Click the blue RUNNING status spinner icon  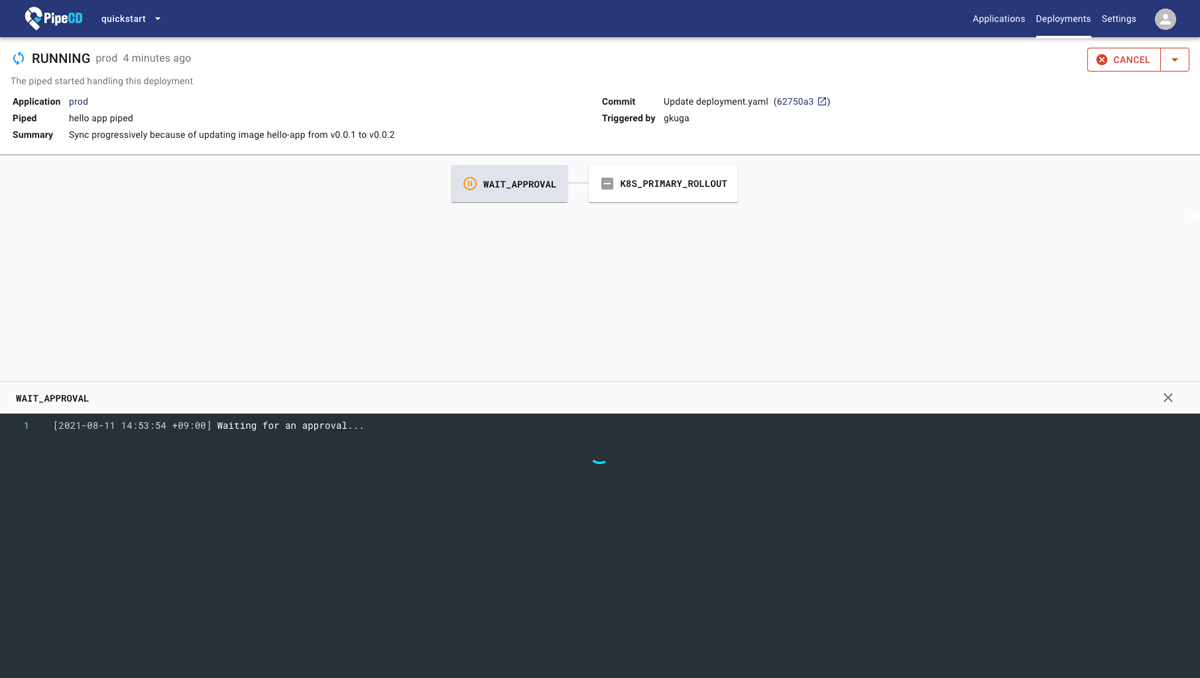pyautogui.click(x=18, y=58)
